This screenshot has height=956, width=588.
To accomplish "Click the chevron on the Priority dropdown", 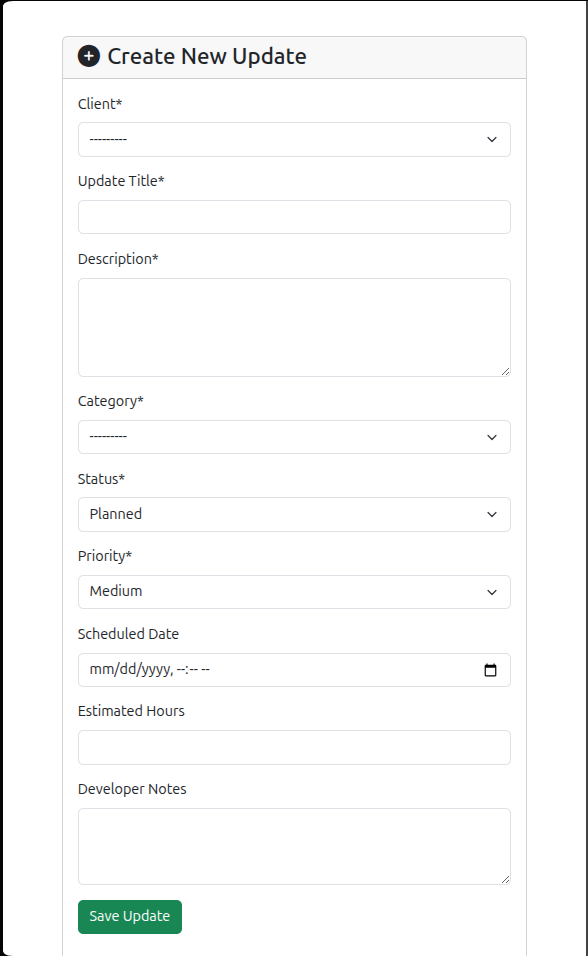I will point(491,592).
